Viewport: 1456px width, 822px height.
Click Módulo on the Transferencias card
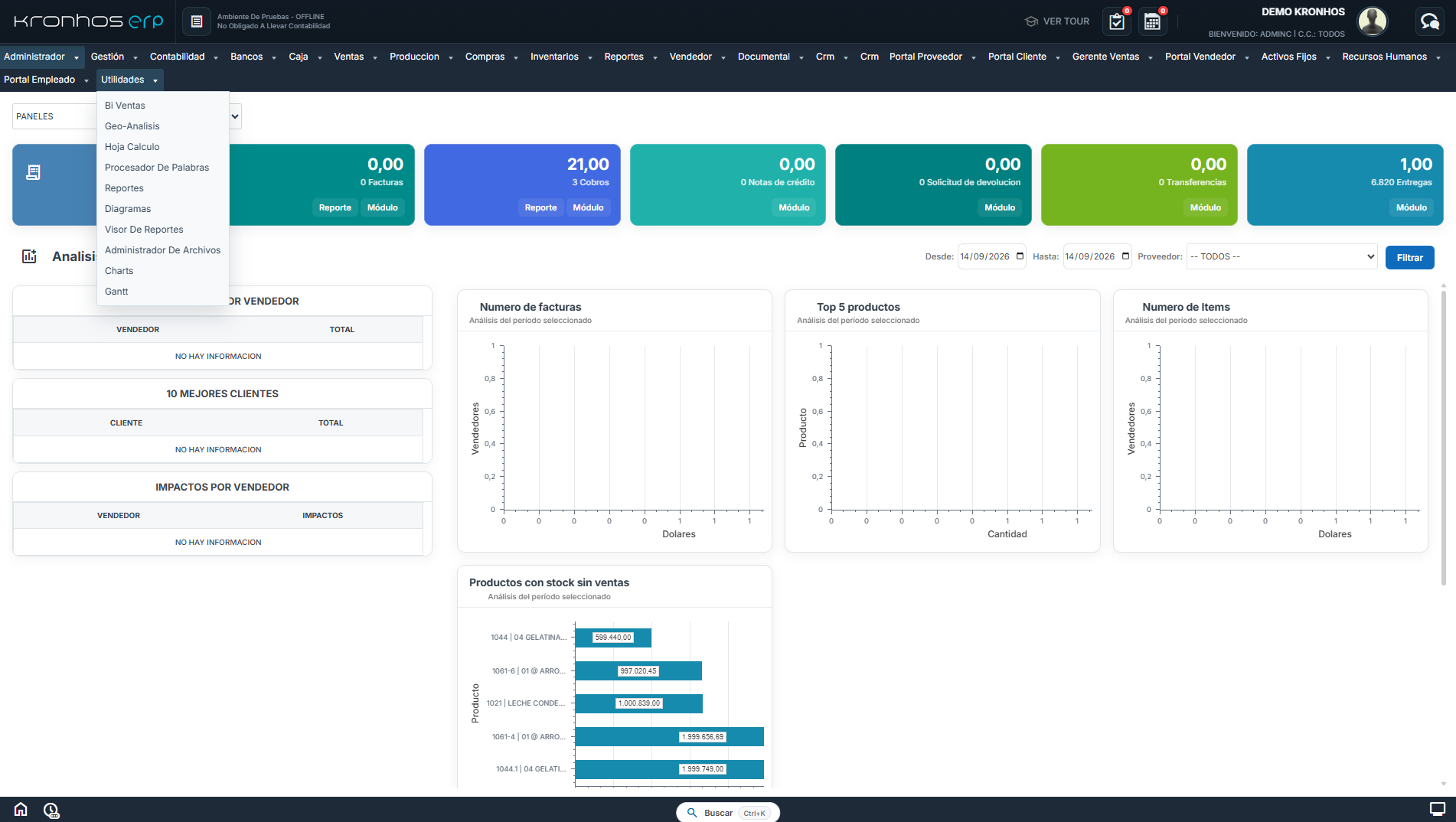point(1205,207)
